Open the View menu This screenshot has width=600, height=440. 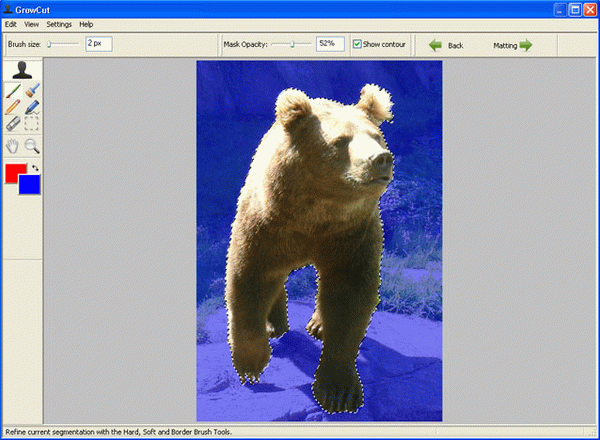(x=32, y=23)
